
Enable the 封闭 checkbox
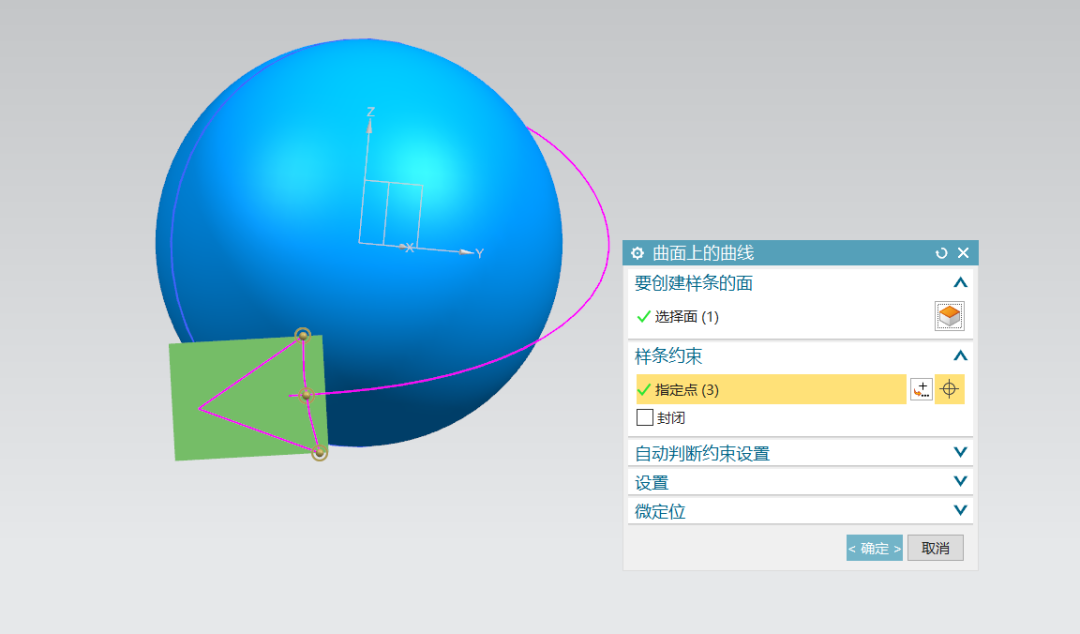pyautogui.click(x=645, y=417)
